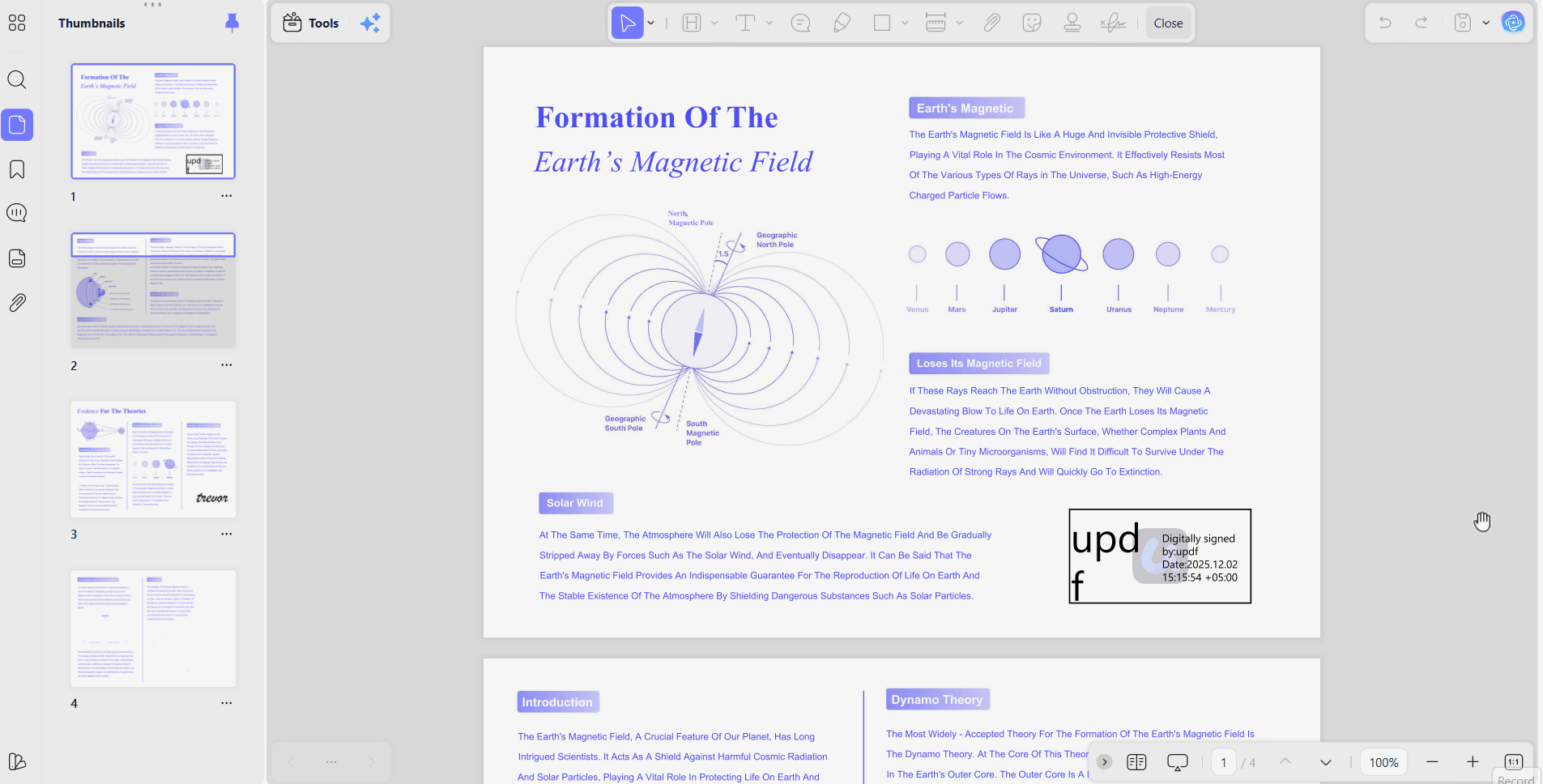
Task: Zoom in with plus button
Action: (x=1473, y=762)
